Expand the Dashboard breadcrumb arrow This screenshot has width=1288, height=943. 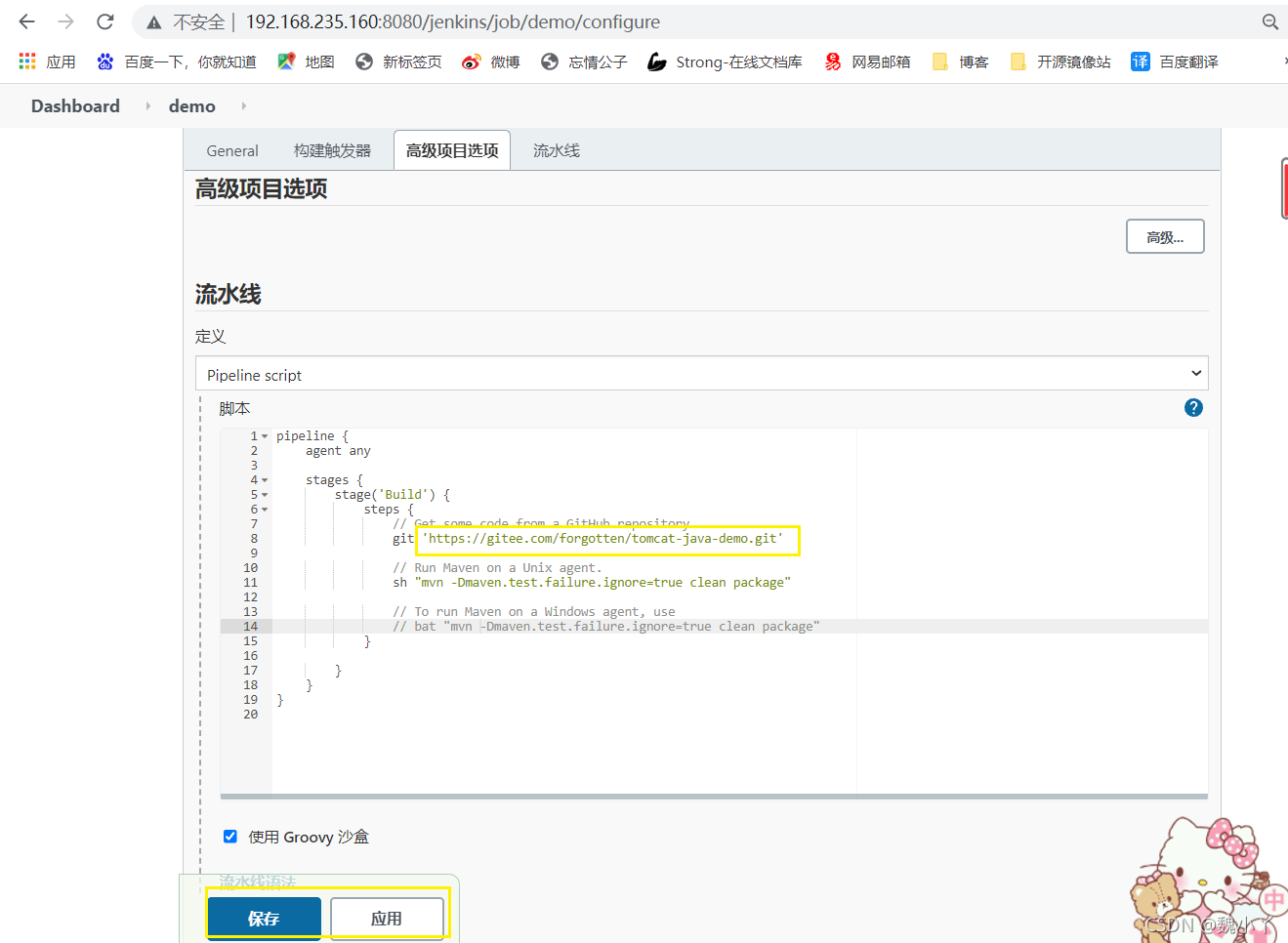coord(147,105)
